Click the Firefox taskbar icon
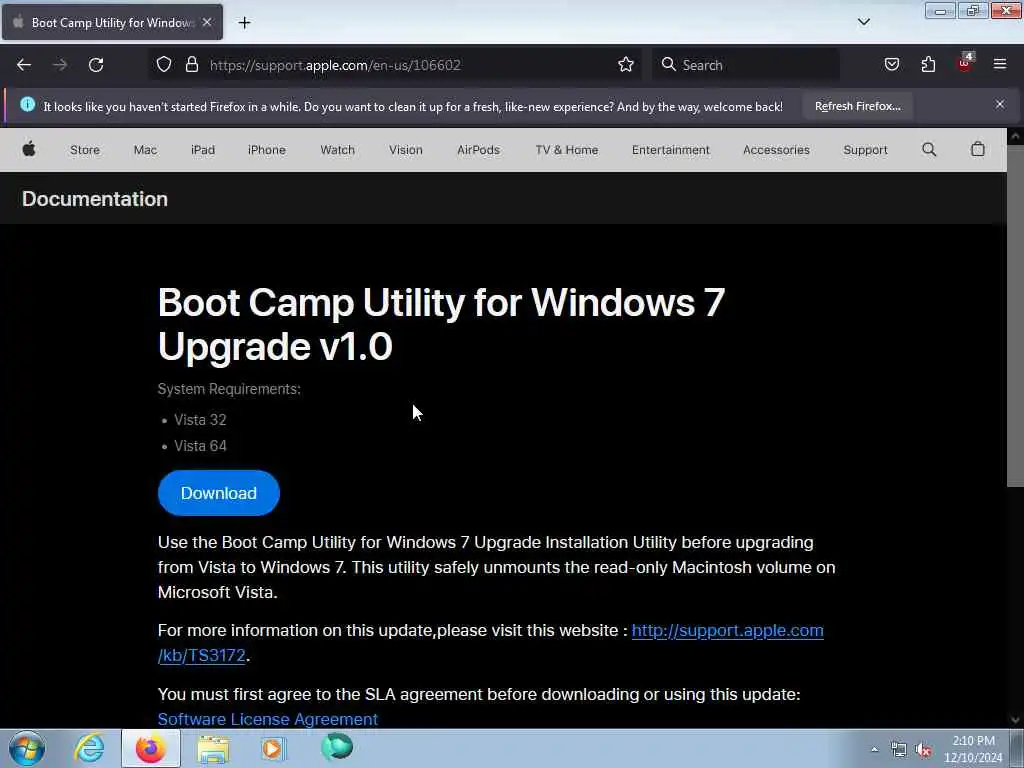Screen dimensions: 1024x768 [150, 748]
